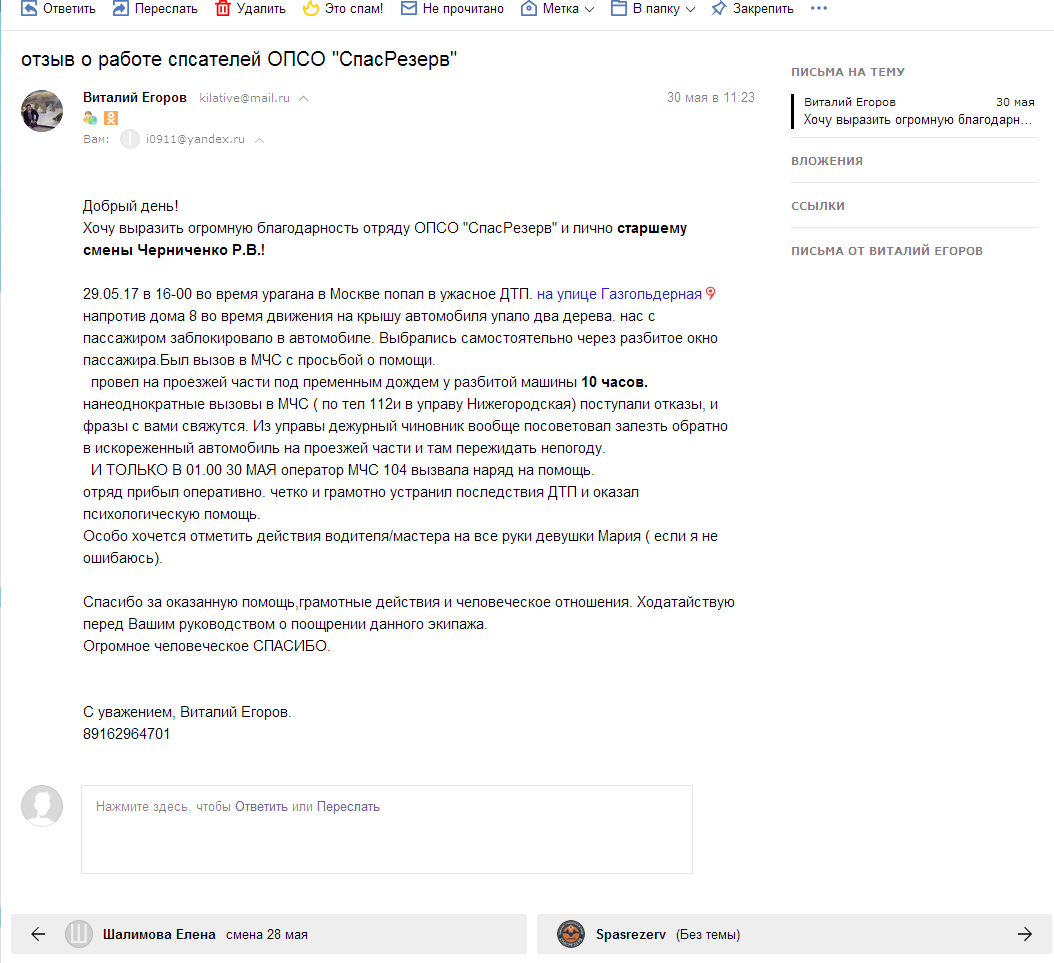Image resolution: width=1054 pixels, height=963 pixels.
Task: Click the Не прочитано envelope icon
Action: (408, 9)
